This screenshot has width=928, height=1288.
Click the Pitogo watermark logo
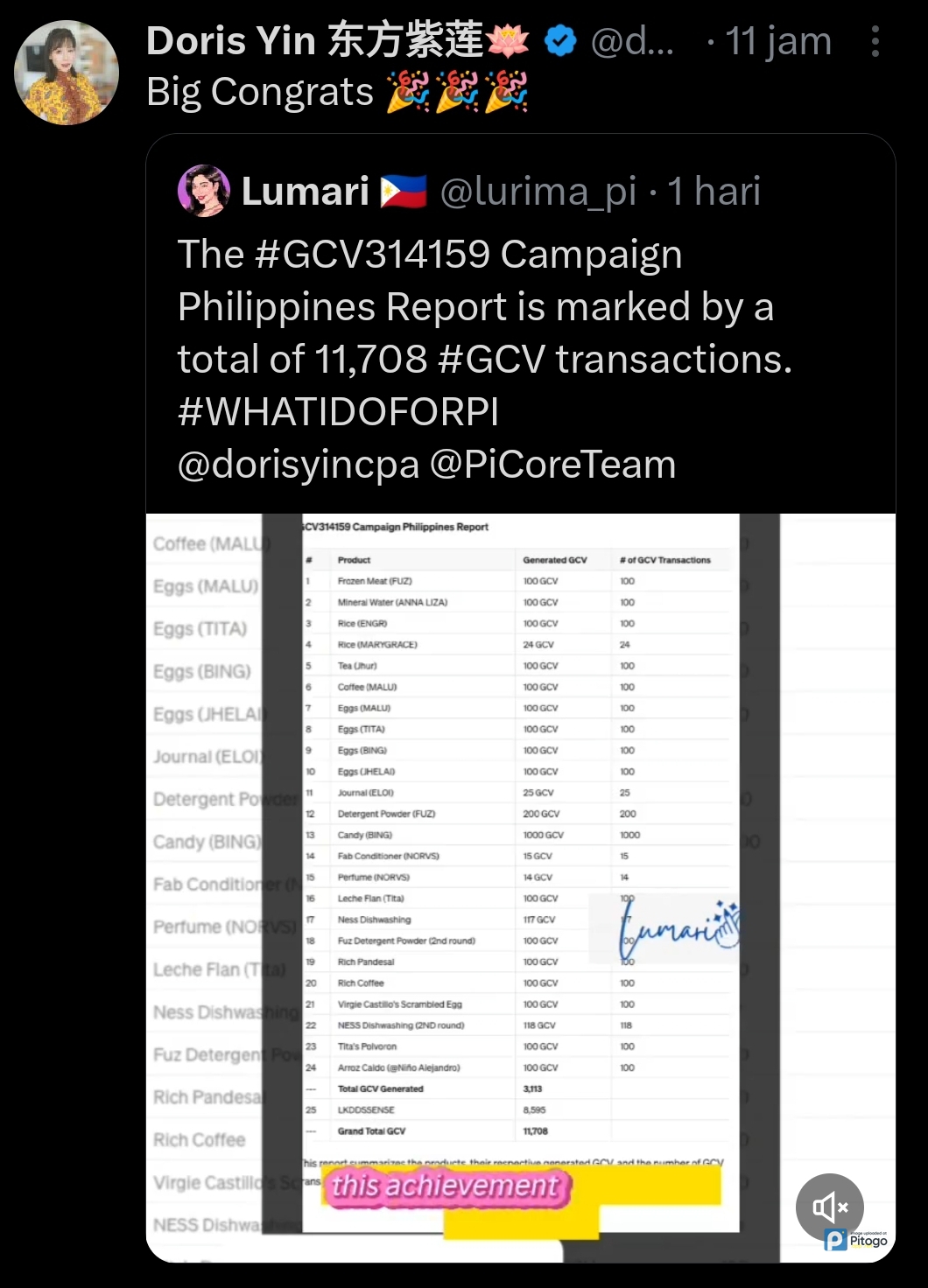point(855,1239)
